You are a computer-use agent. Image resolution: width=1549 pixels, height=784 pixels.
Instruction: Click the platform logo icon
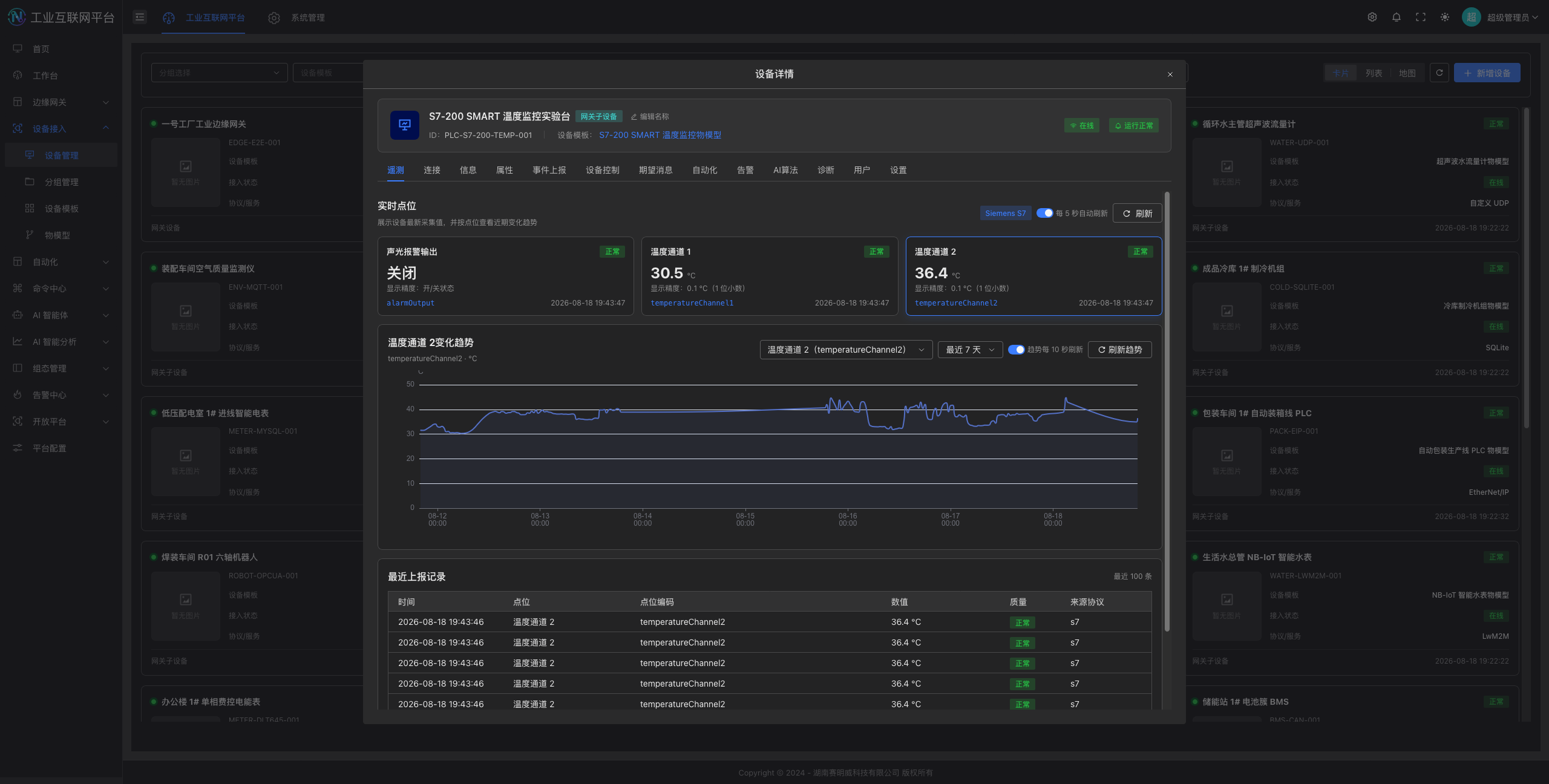pos(16,17)
